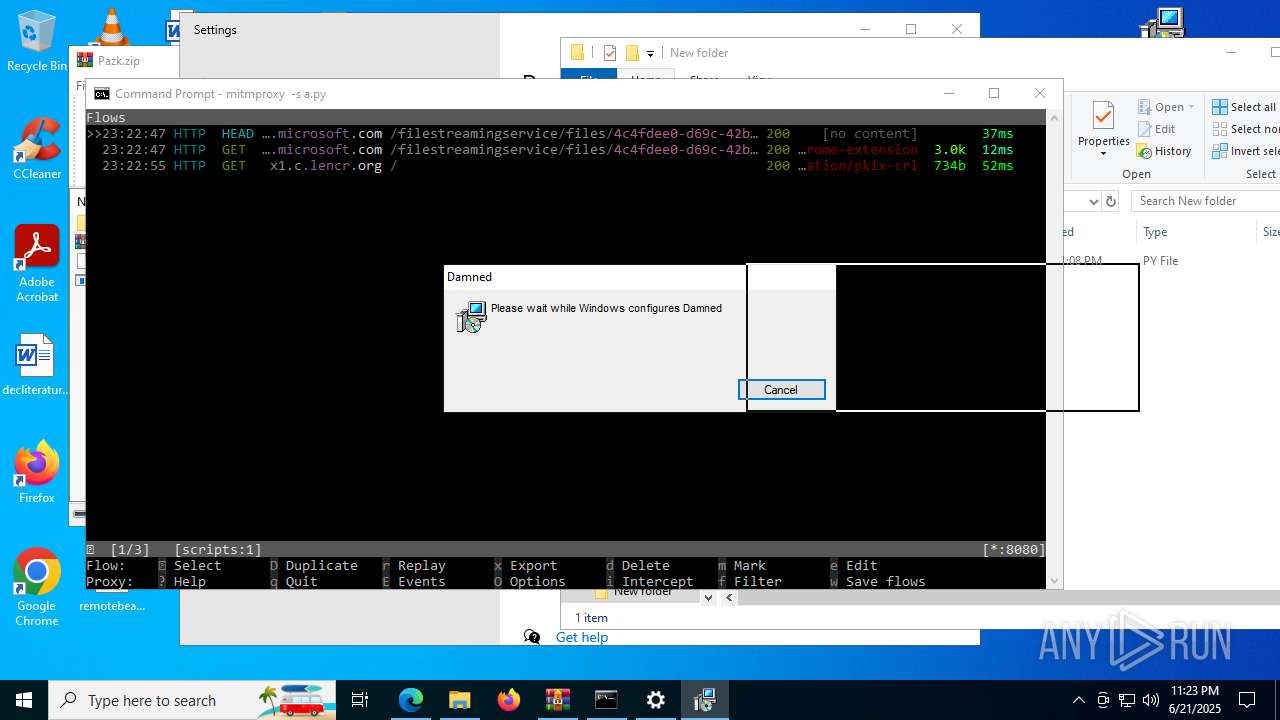Open the Recycle Bin desktop icon
Screen dimensions: 1280x720
pos(36,41)
